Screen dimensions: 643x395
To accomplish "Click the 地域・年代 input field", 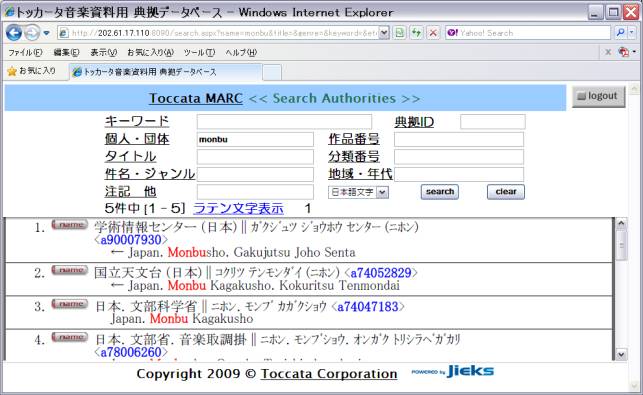I will pos(459,174).
